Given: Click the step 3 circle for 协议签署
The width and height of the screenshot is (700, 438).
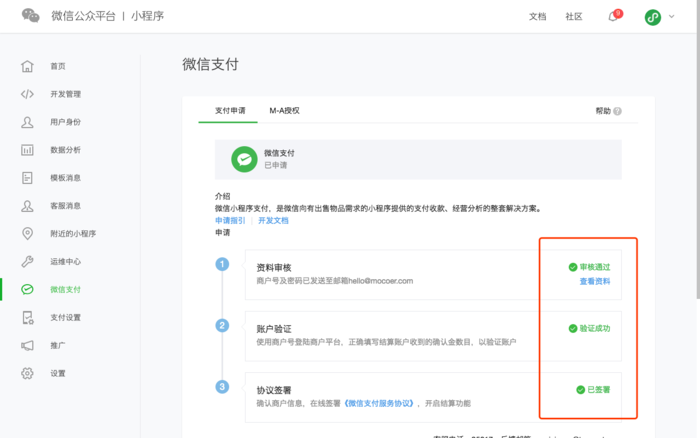Looking at the screenshot, I should click(x=222, y=386).
